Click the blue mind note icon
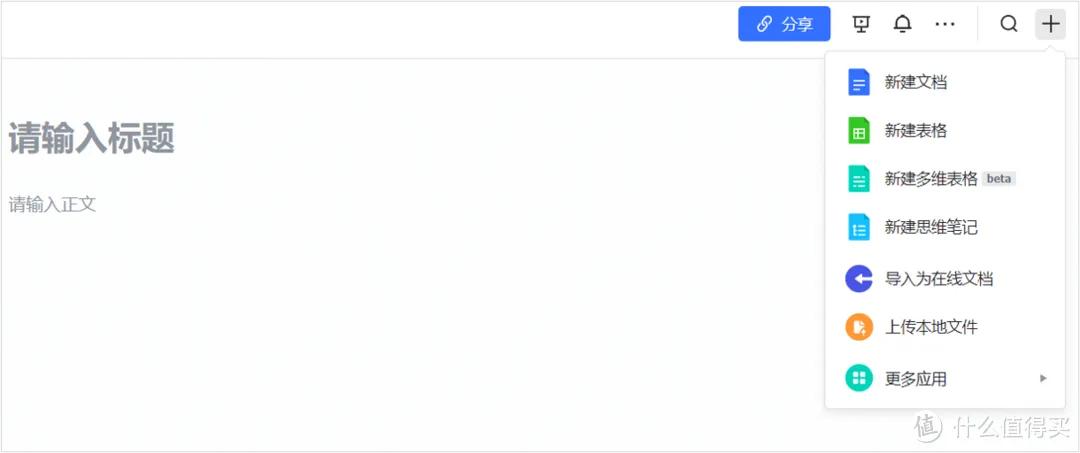Screen dimensions: 1080x453 click(859, 227)
